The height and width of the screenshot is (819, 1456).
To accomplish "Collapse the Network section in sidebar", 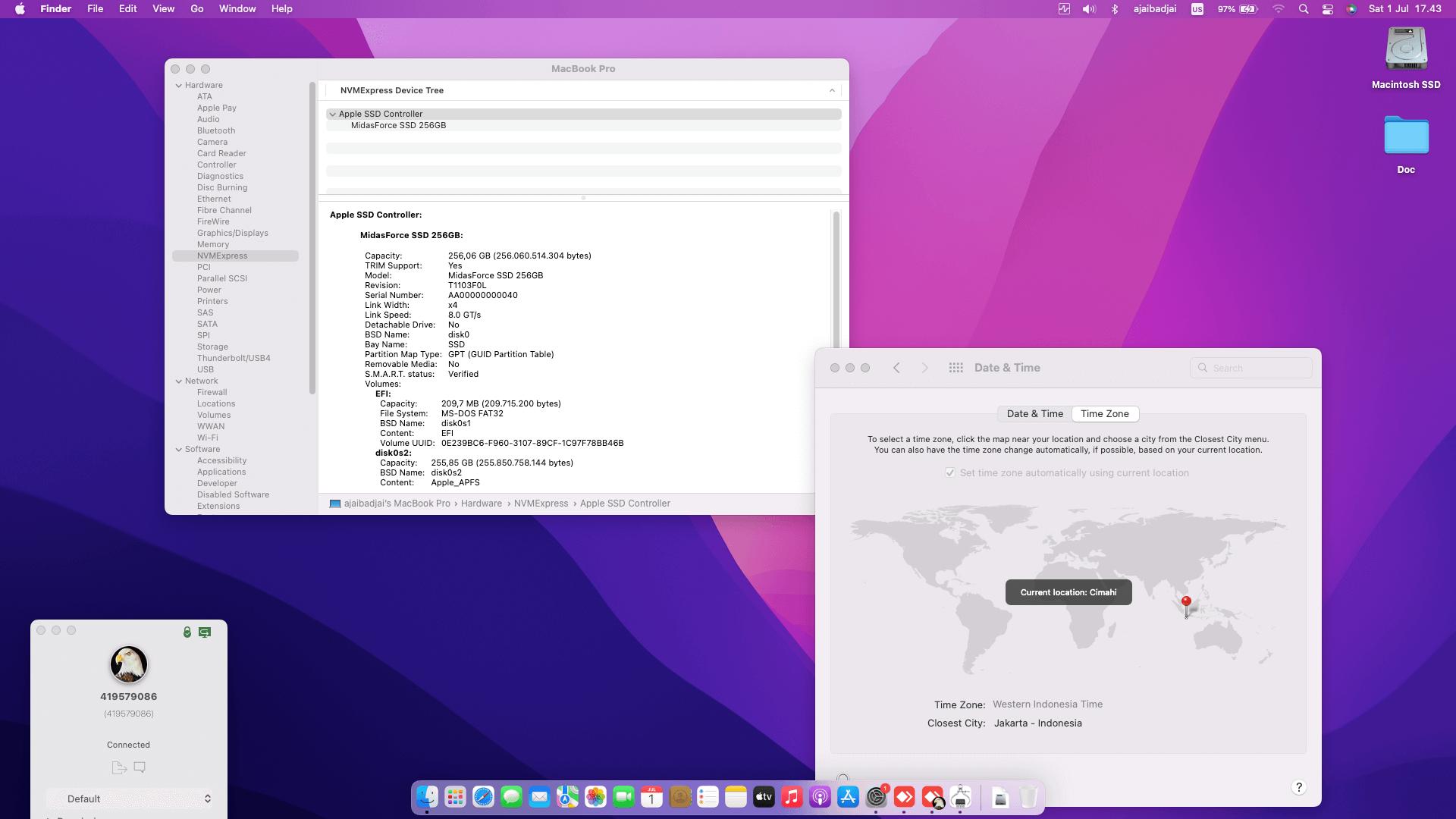I will tap(179, 381).
